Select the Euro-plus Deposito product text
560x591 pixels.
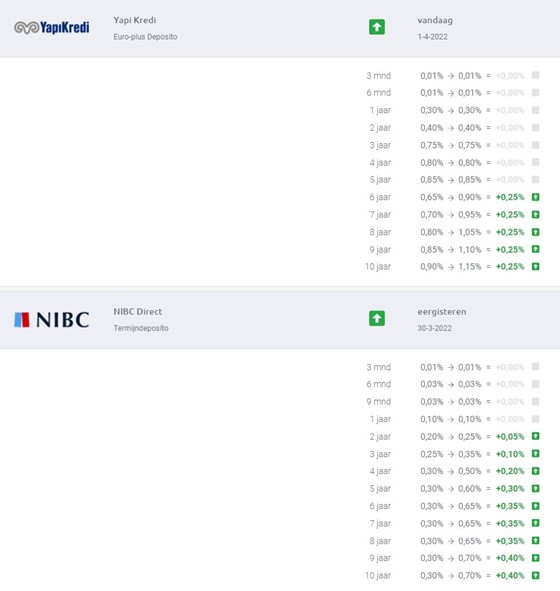pyautogui.click(x=145, y=37)
